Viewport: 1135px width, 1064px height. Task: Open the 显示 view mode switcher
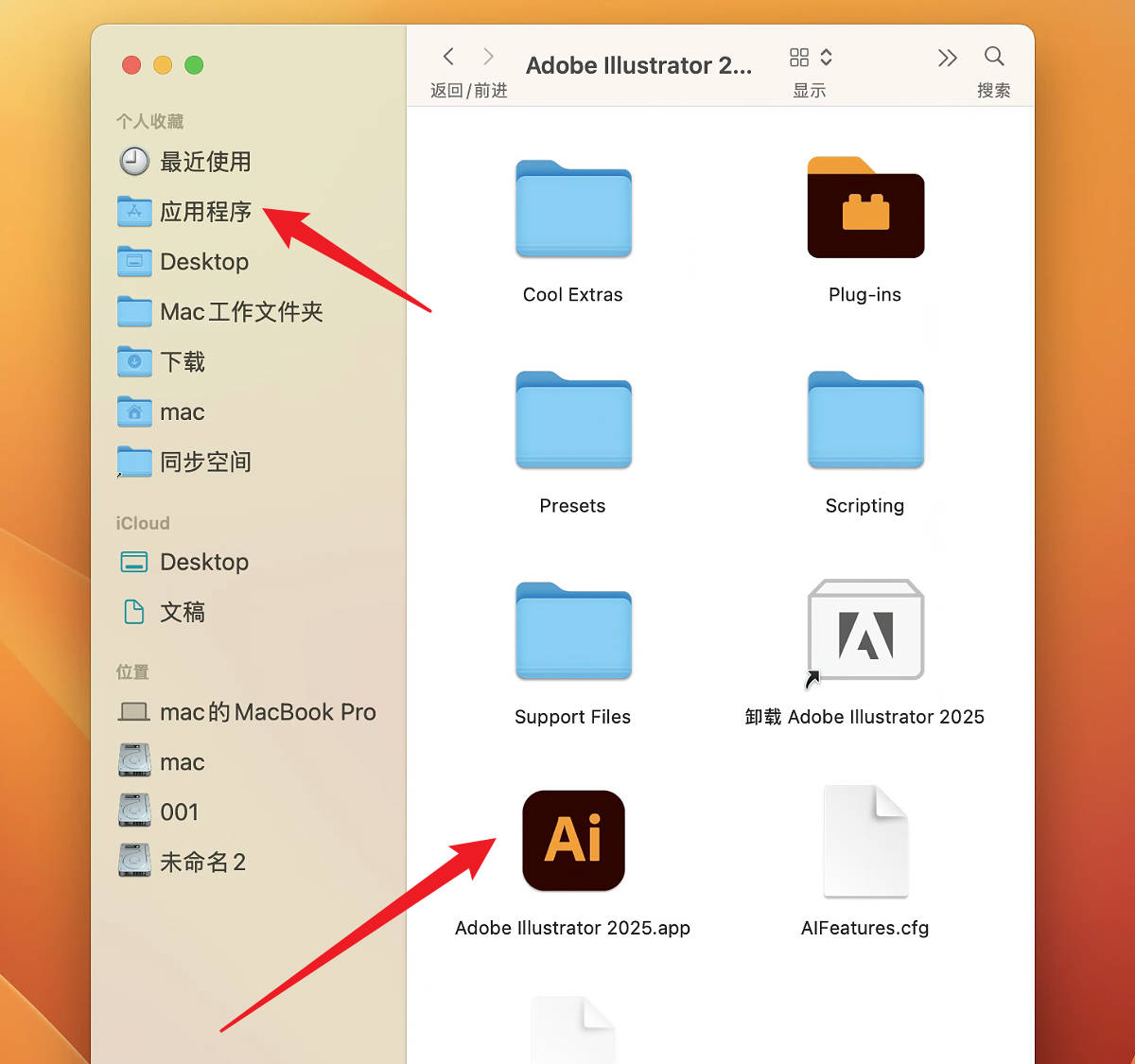[x=811, y=58]
